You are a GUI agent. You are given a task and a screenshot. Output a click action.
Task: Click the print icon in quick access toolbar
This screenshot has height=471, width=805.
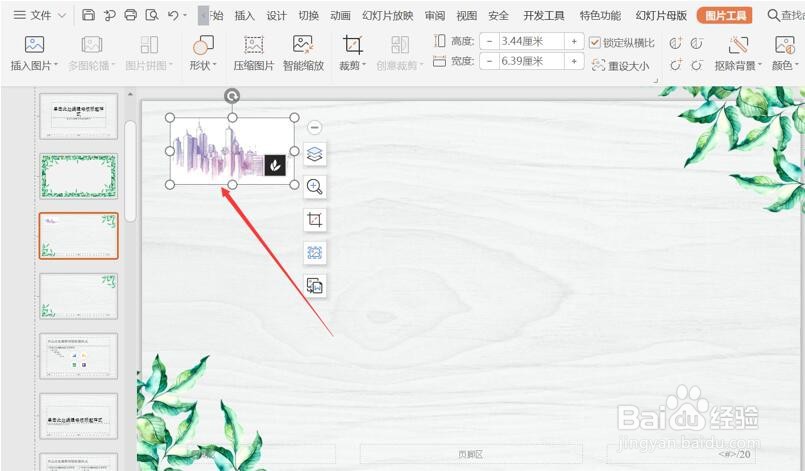pyautogui.click(x=130, y=15)
